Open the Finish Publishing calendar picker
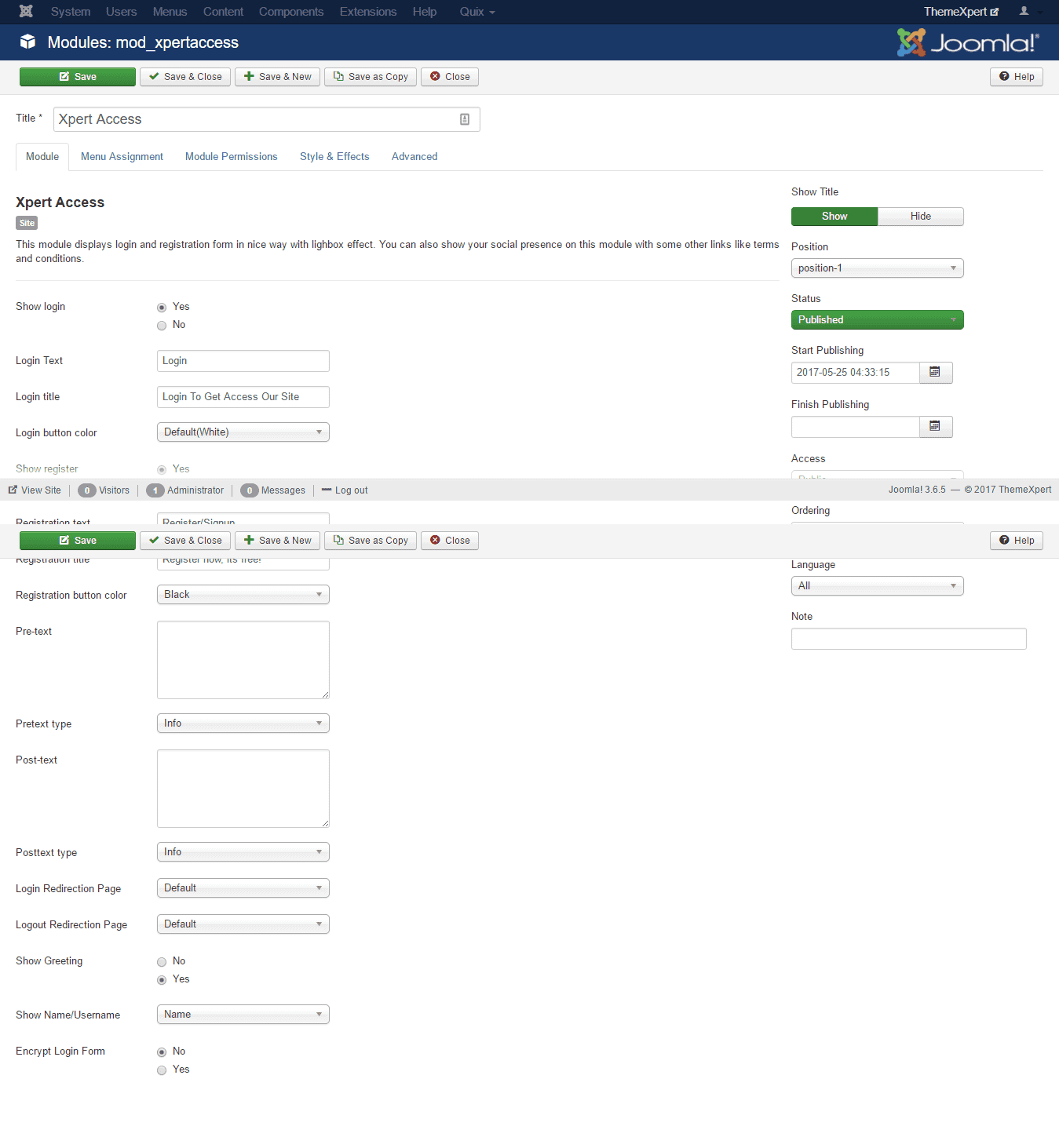 tap(935, 426)
